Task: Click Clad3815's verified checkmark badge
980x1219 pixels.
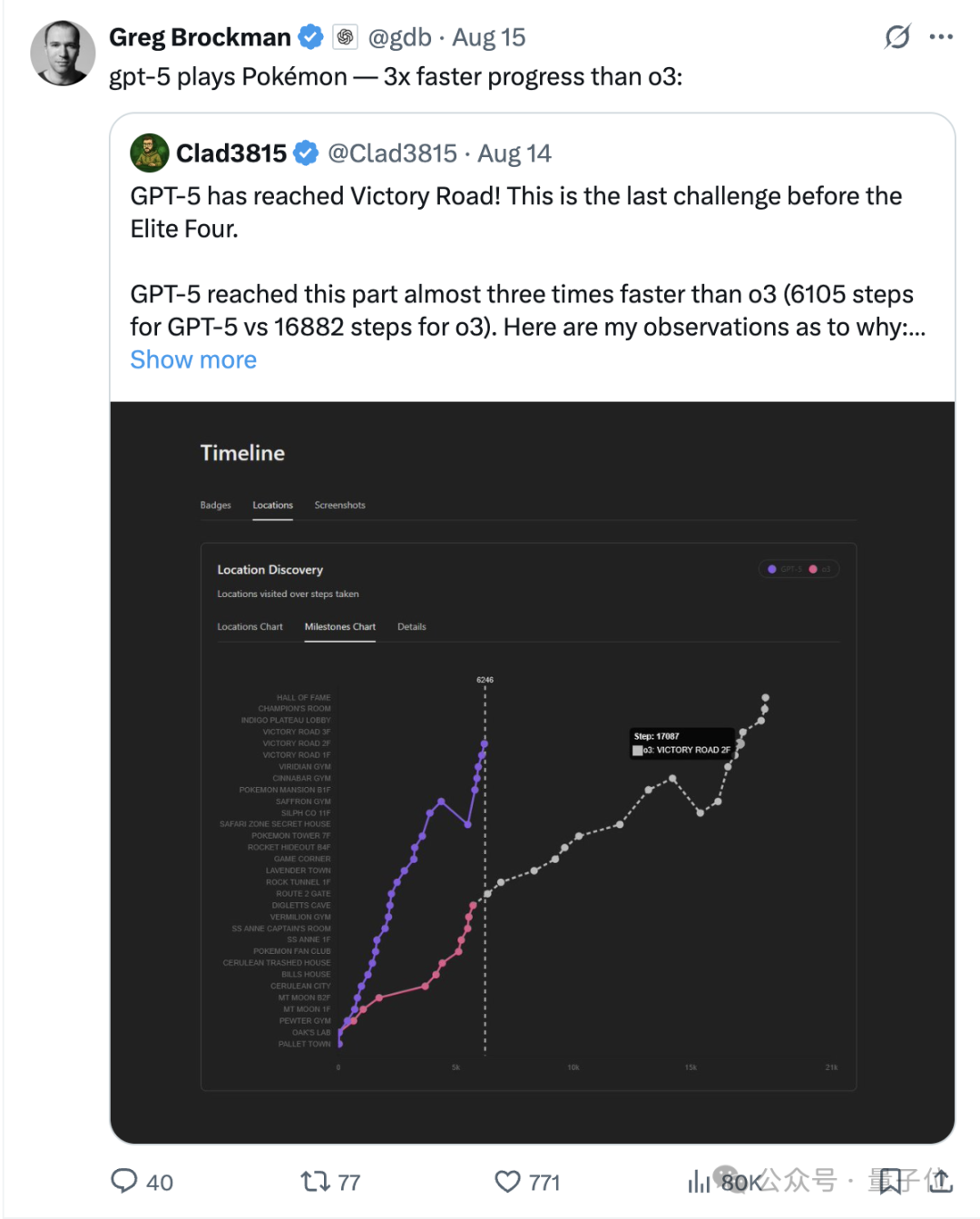Action: tap(307, 153)
